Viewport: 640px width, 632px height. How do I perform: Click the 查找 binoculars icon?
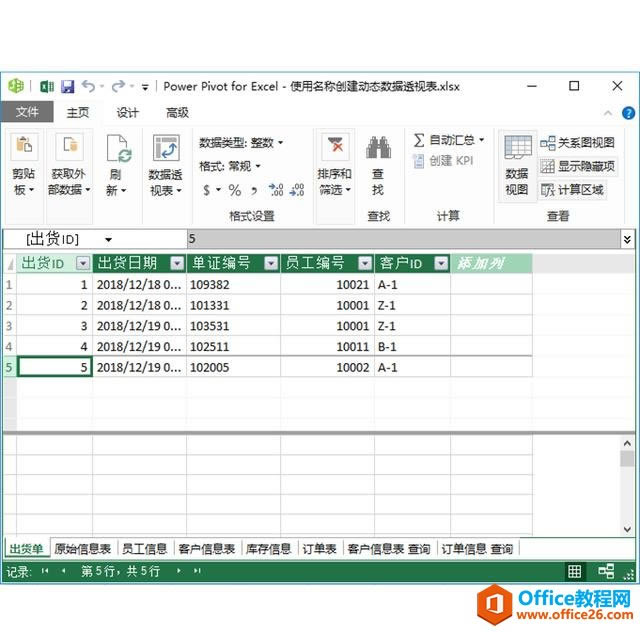(x=378, y=147)
